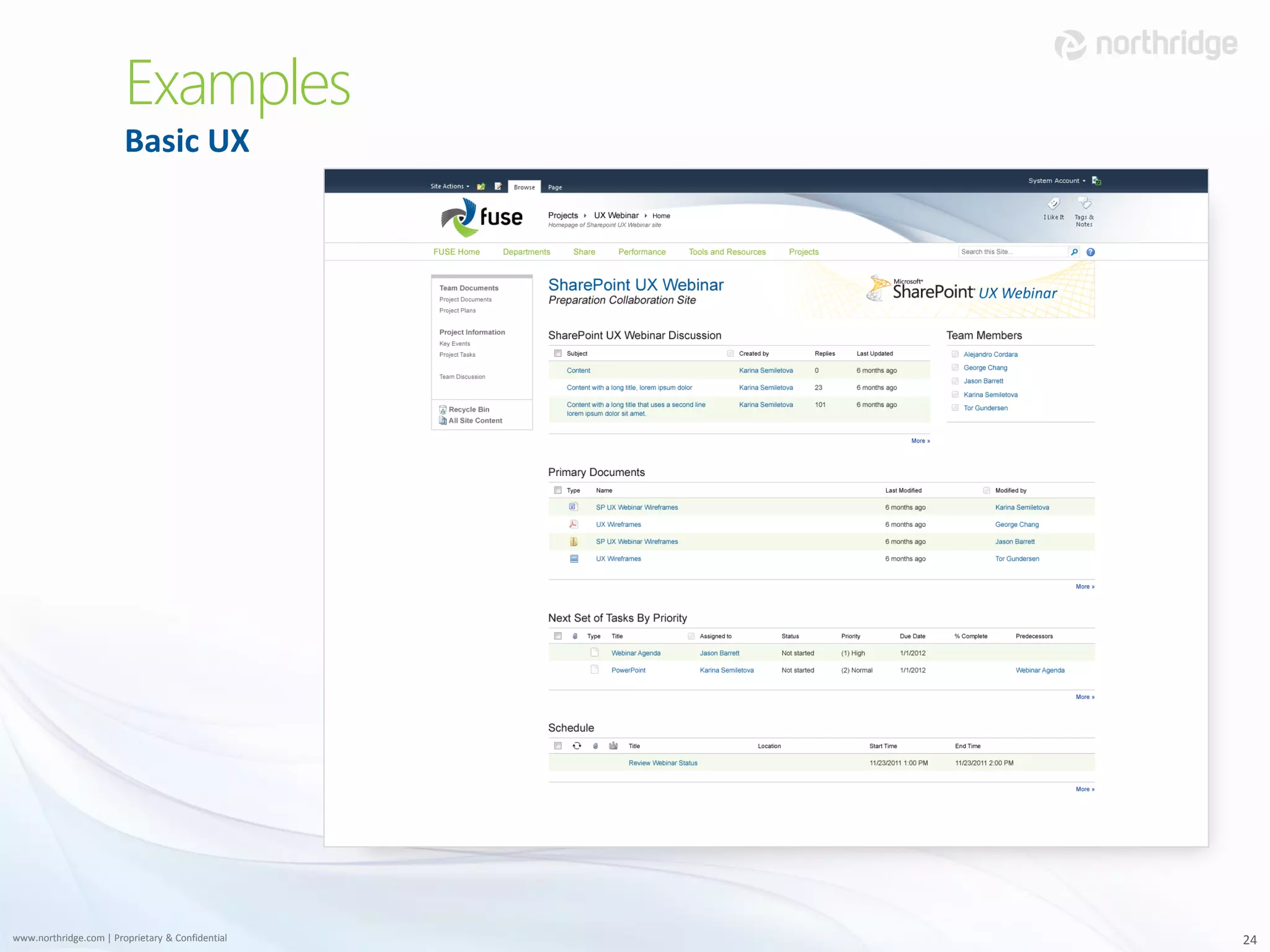Click the PowerPoint task type icon
The height and width of the screenshot is (952, 1270).
[594, 669]
